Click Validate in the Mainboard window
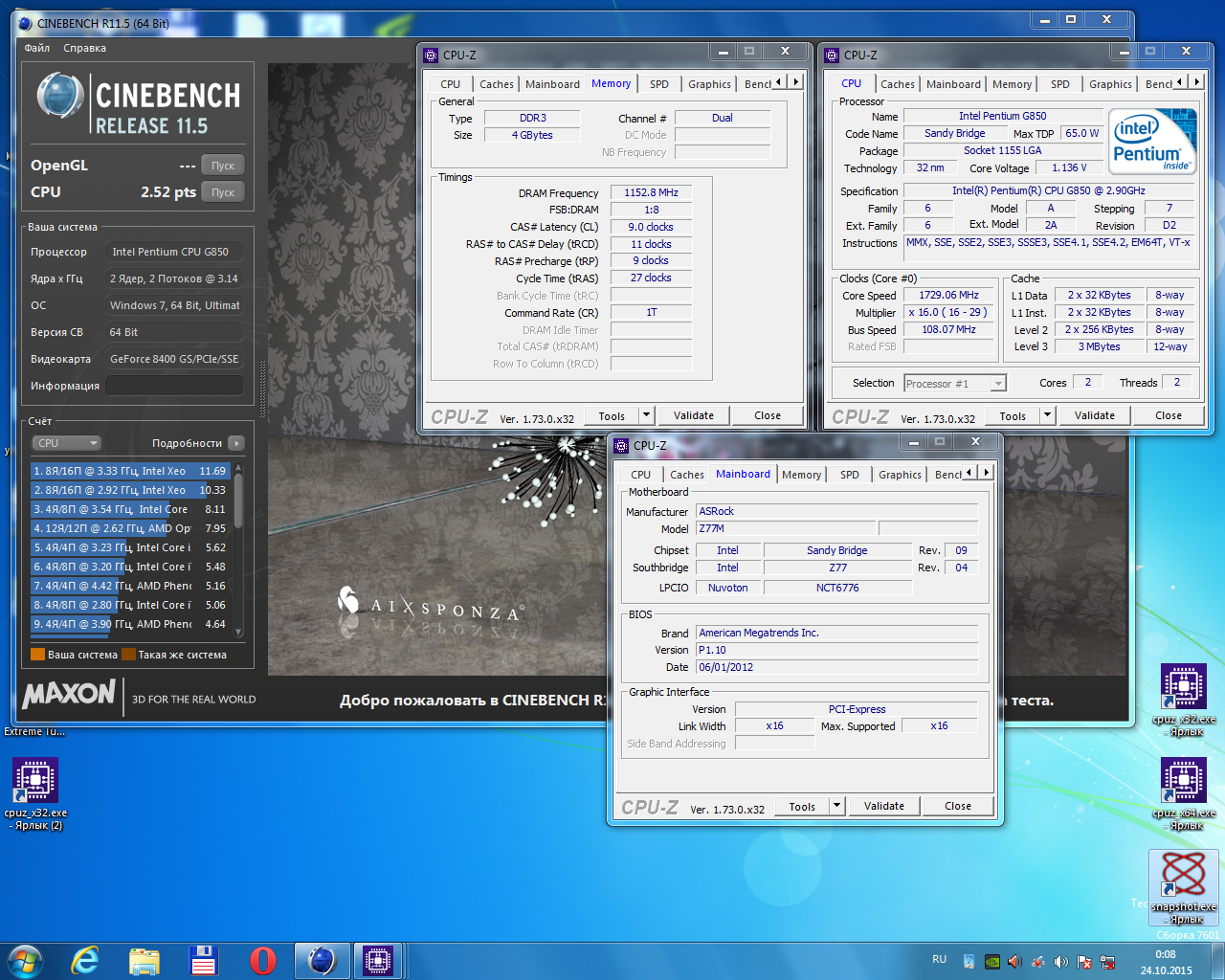 tap(884, 806)
